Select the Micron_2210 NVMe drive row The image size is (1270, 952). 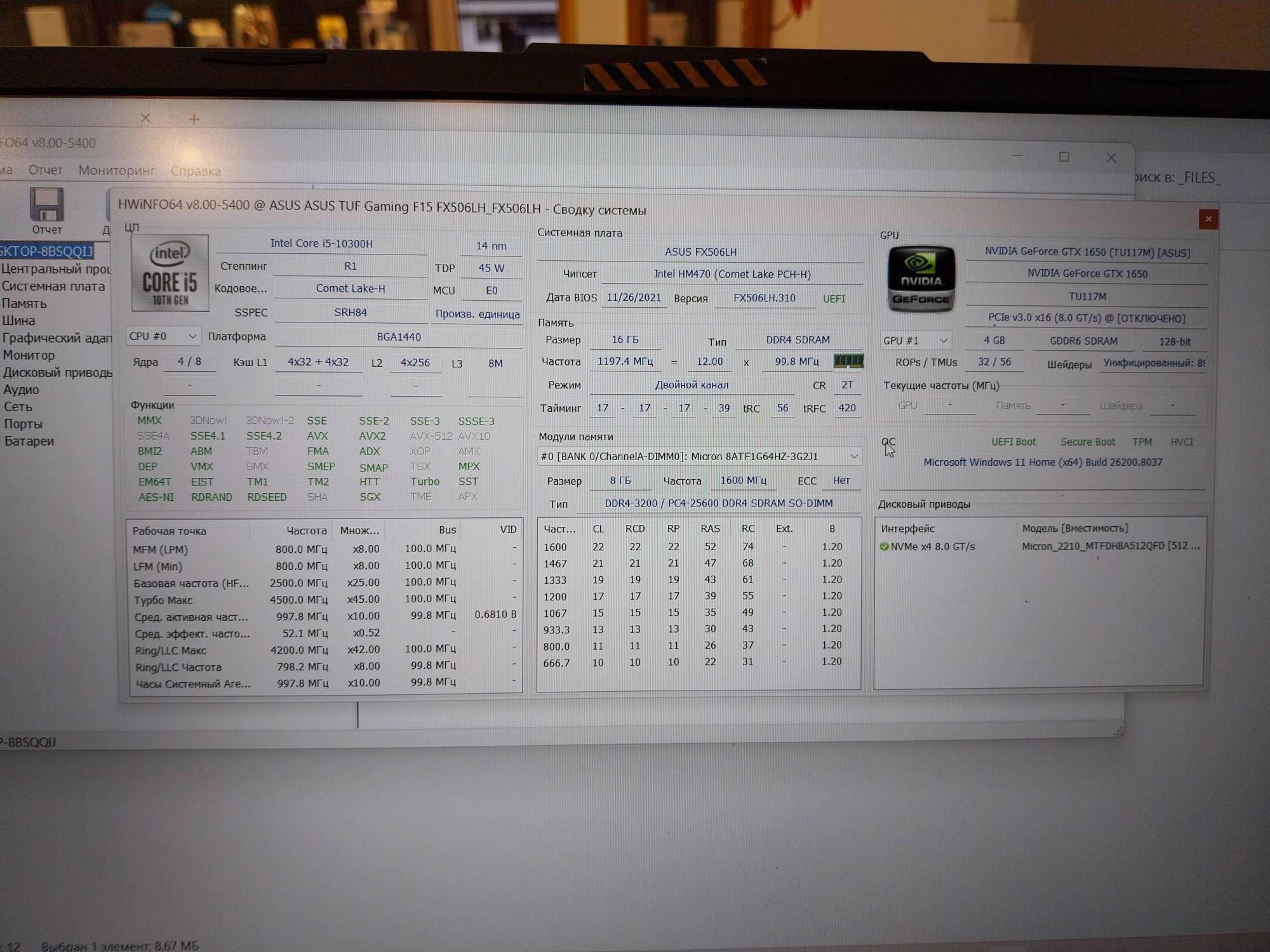coord(1110,546)
